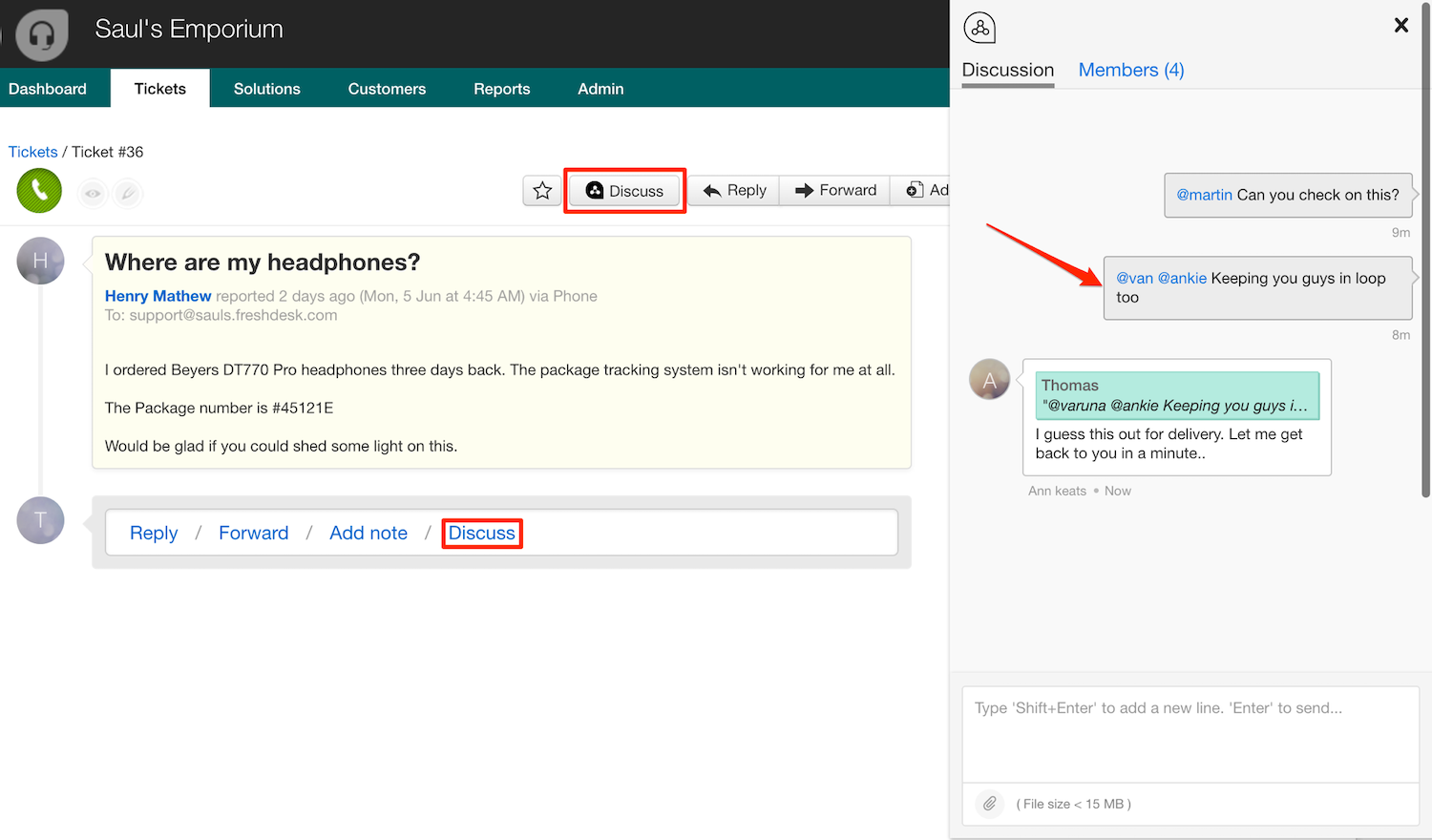Switch to the Reports tab

tap(502, 89)
